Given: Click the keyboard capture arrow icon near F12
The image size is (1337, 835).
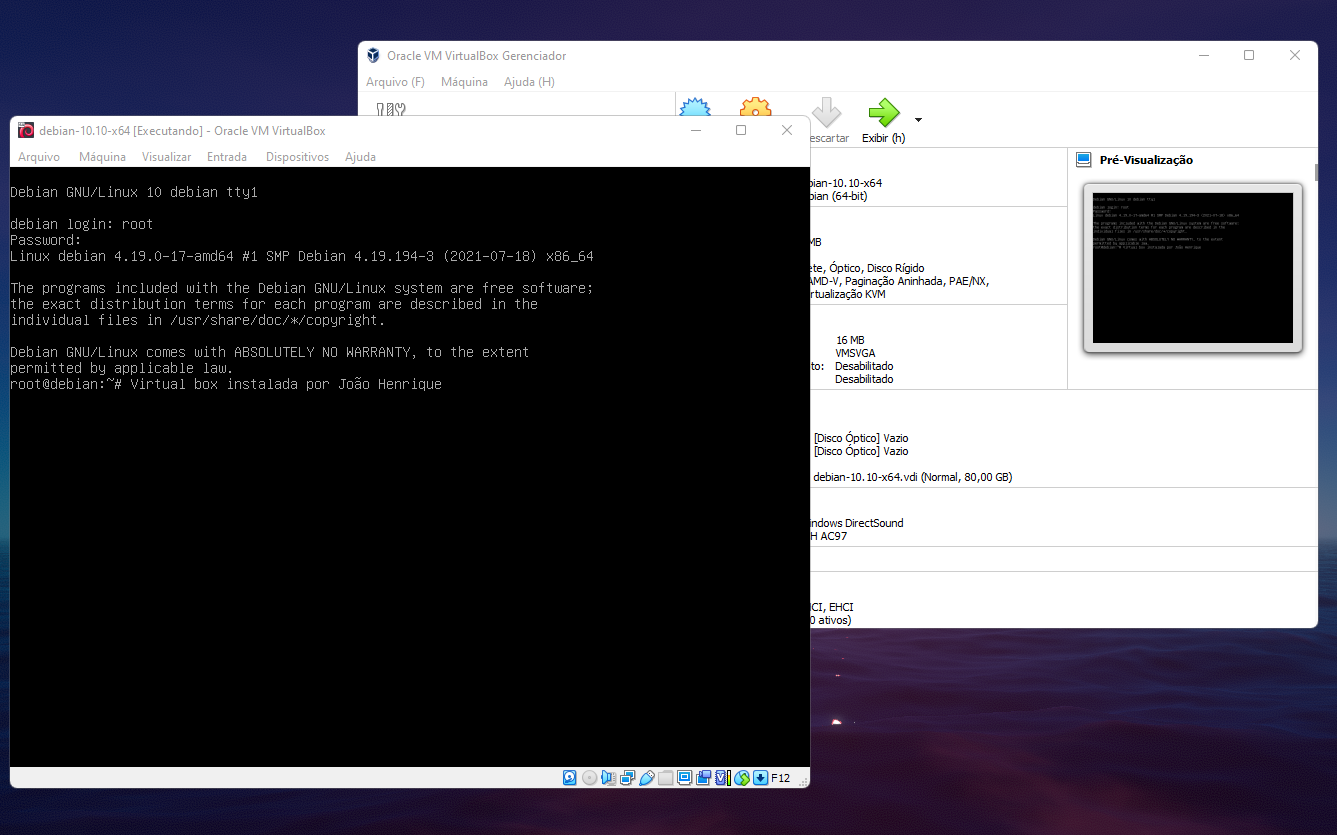Looking at the screenshot, I should tap(760, 777).
